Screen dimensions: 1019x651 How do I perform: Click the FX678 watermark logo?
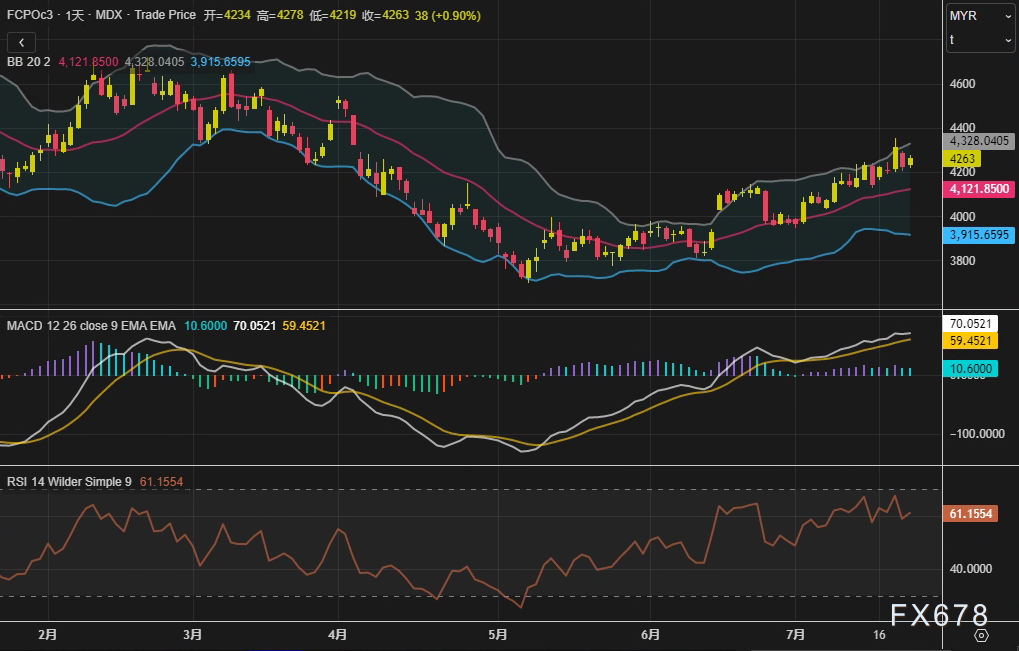coord(938,615)
